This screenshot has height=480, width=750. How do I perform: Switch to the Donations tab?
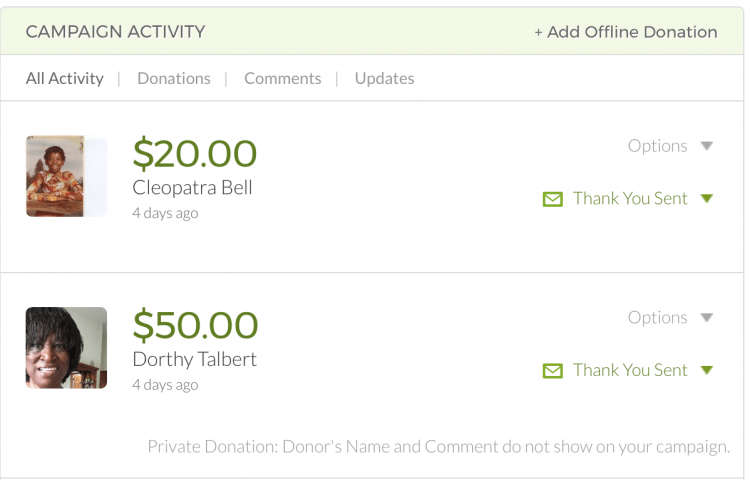tap(174, 78)
